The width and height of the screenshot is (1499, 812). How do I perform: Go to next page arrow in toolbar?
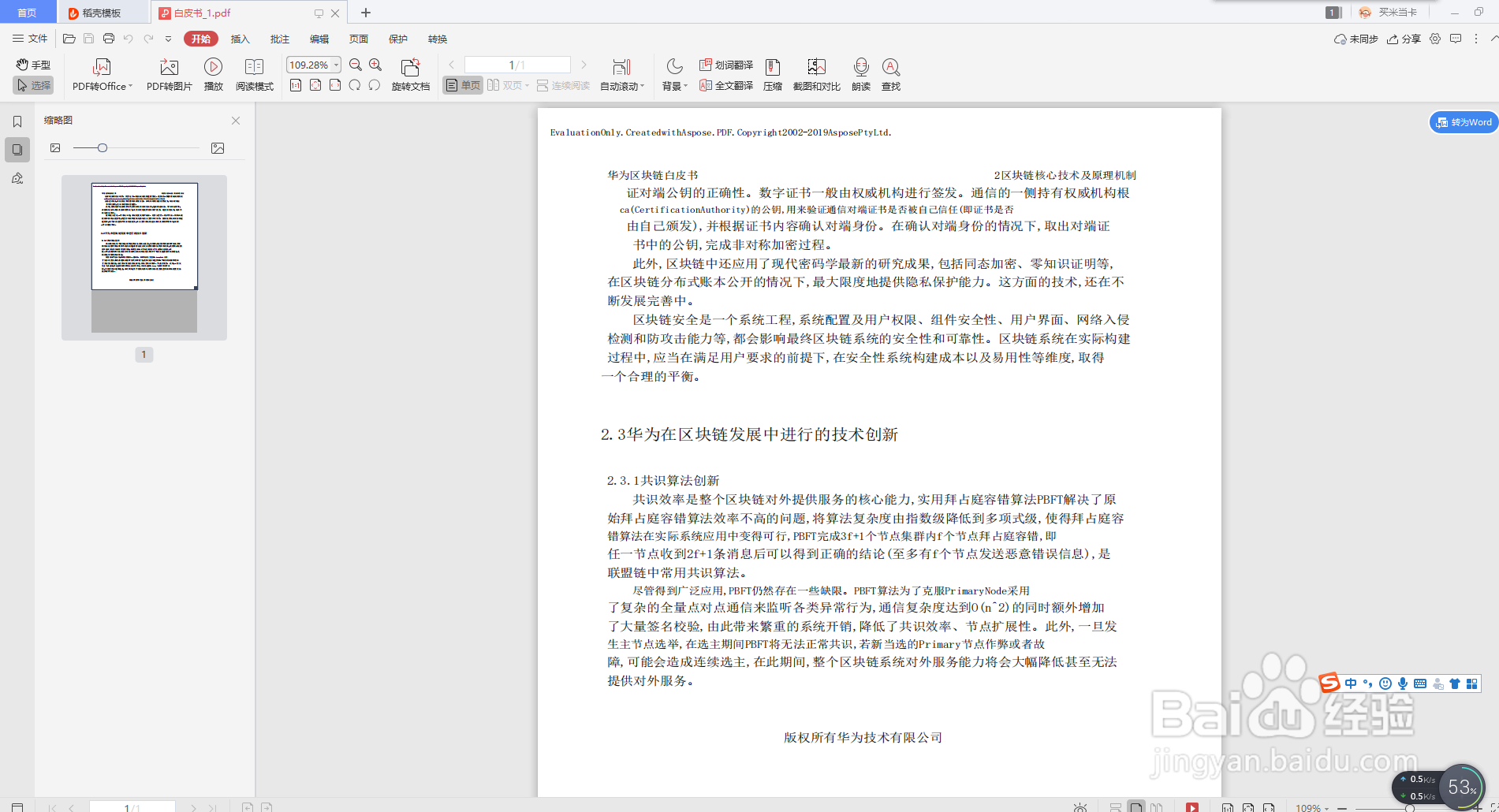pos(584,65)
